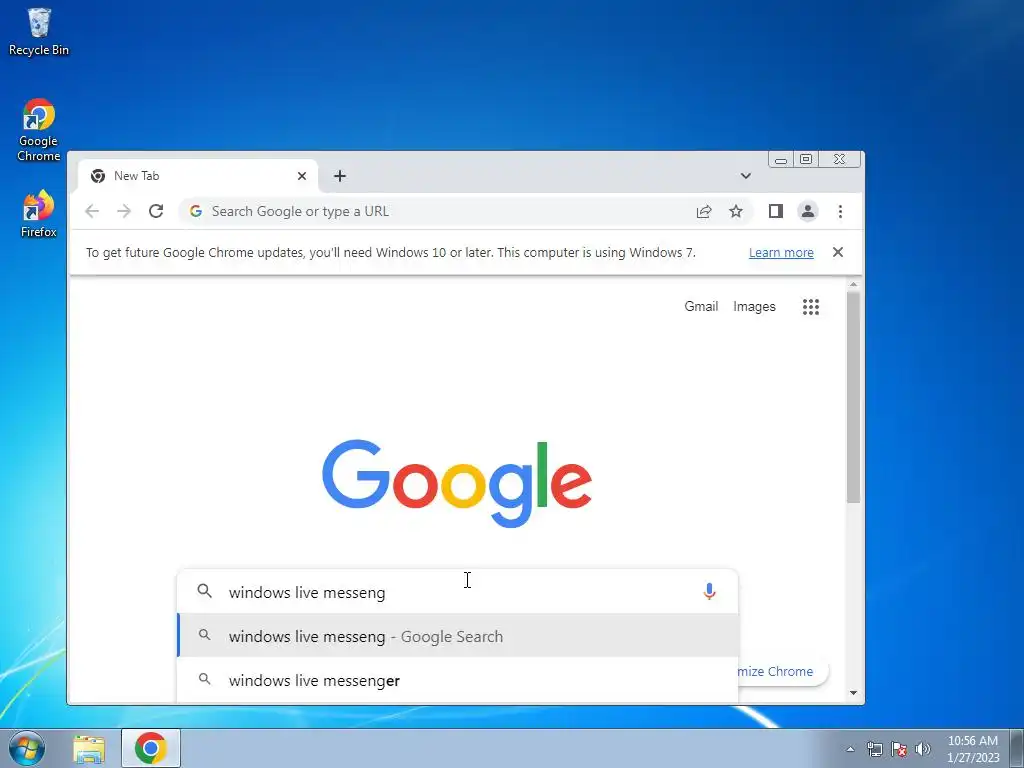Reload the page with the refresh icon
This screenshot has width=1024, height=768.
point(155,211)
